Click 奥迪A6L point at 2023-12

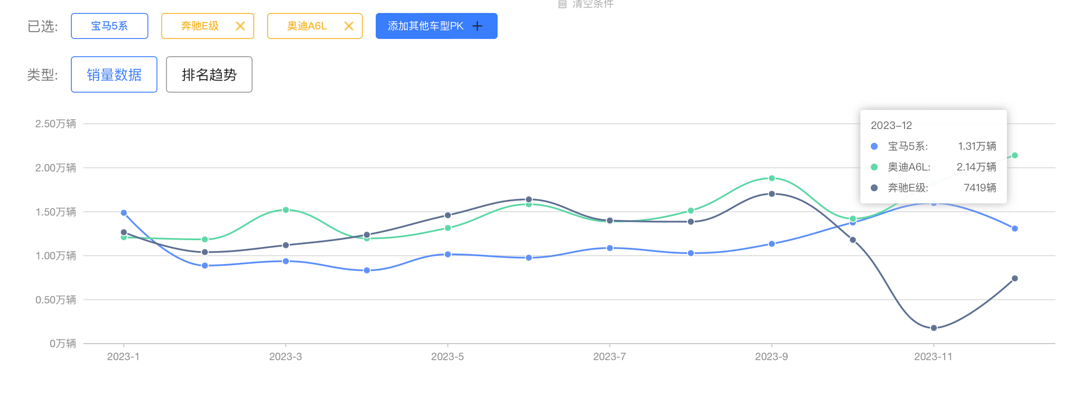point(1015,155)
